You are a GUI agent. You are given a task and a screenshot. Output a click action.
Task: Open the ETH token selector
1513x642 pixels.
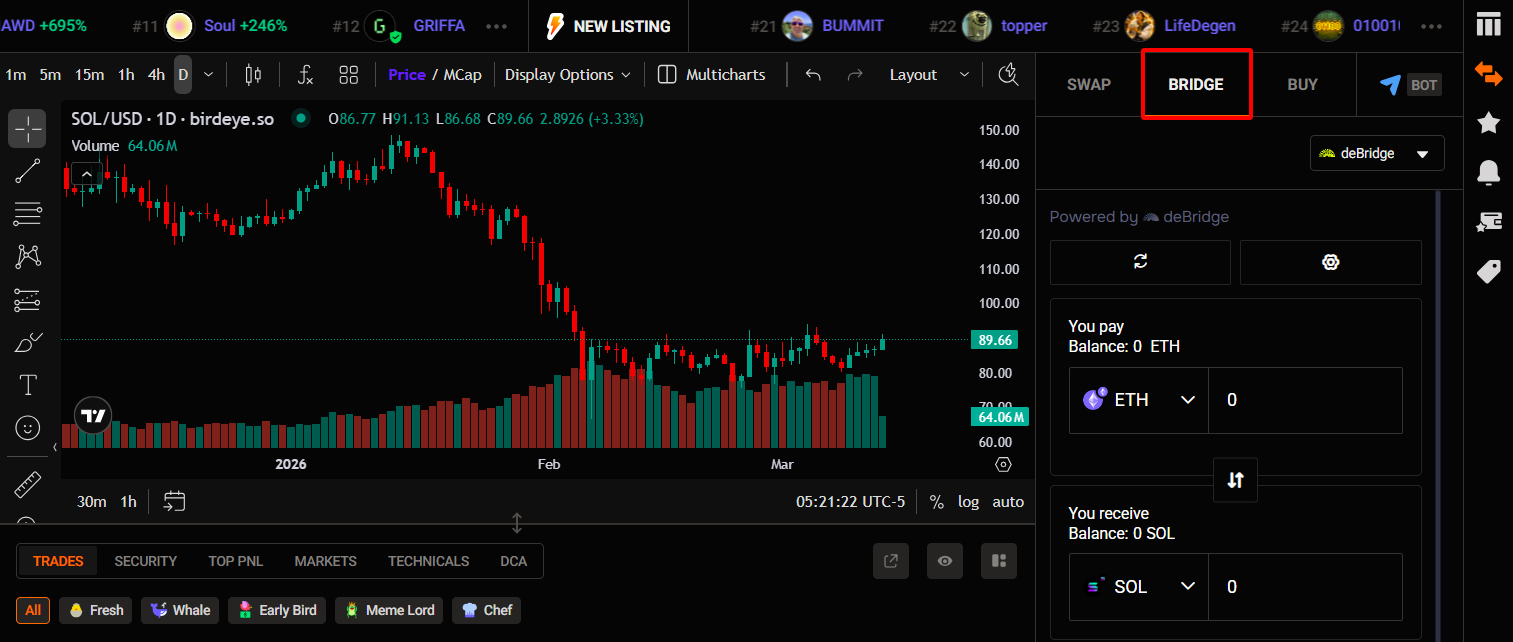pos(1139,400)
